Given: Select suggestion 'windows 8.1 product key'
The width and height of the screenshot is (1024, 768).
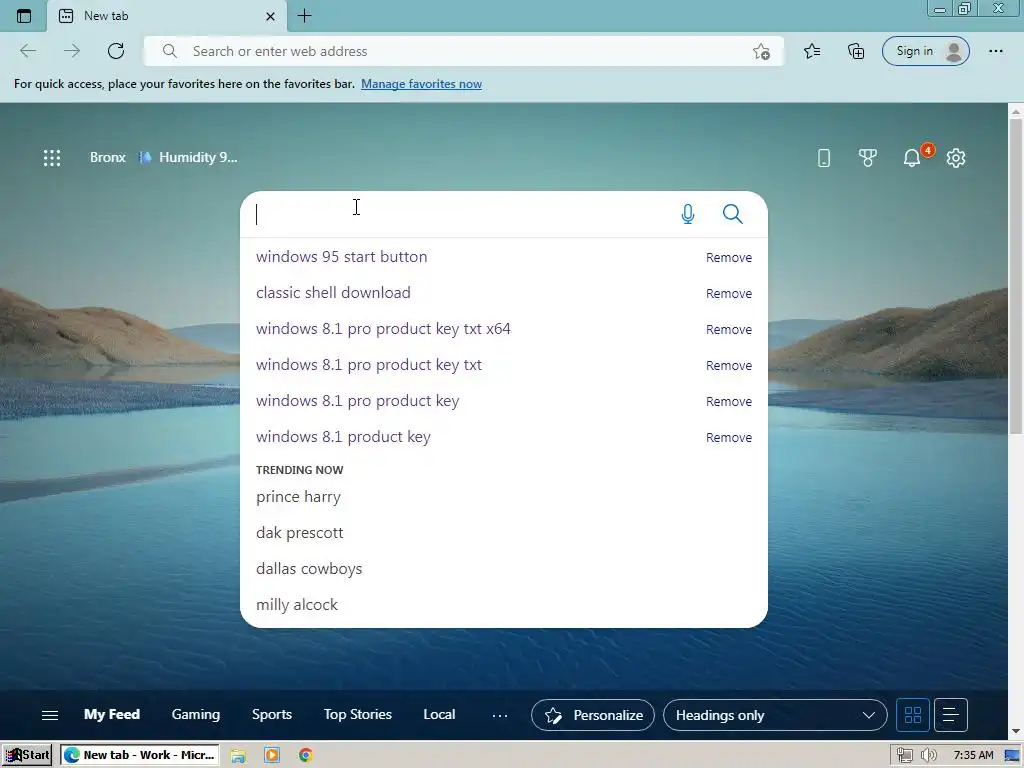Looking at the screenshot, I should [x=344, y=436].
